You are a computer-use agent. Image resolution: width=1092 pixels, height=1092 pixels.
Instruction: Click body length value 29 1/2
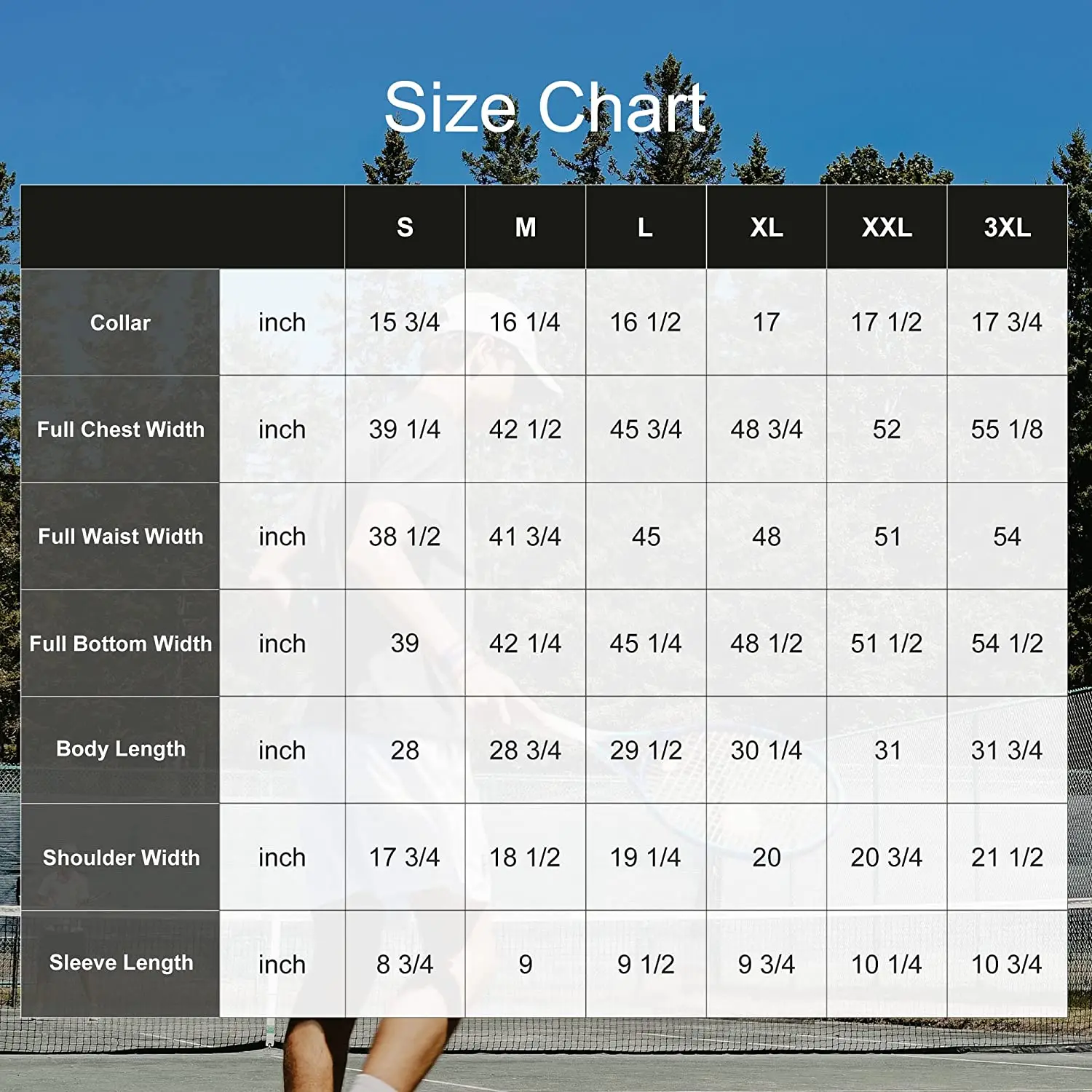click(646, 751)
